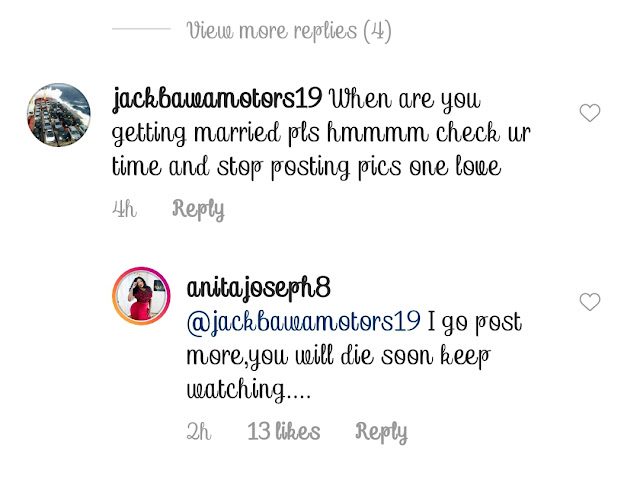The height and width of the screenshot is (486, 640).
Task: Click the 2h timestamp
Action: 199,431
